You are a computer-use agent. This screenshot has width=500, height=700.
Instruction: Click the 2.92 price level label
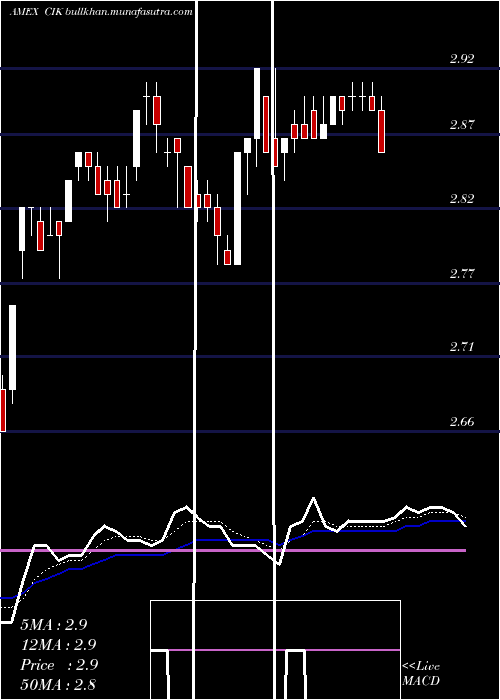point(462,58)
